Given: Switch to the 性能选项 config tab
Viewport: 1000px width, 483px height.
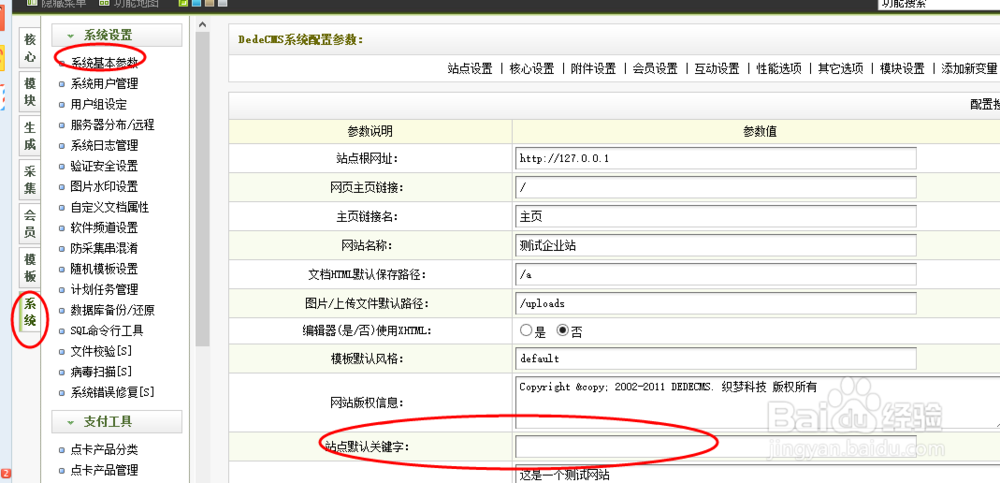Looking at the screenshot, I should [779, 69].
